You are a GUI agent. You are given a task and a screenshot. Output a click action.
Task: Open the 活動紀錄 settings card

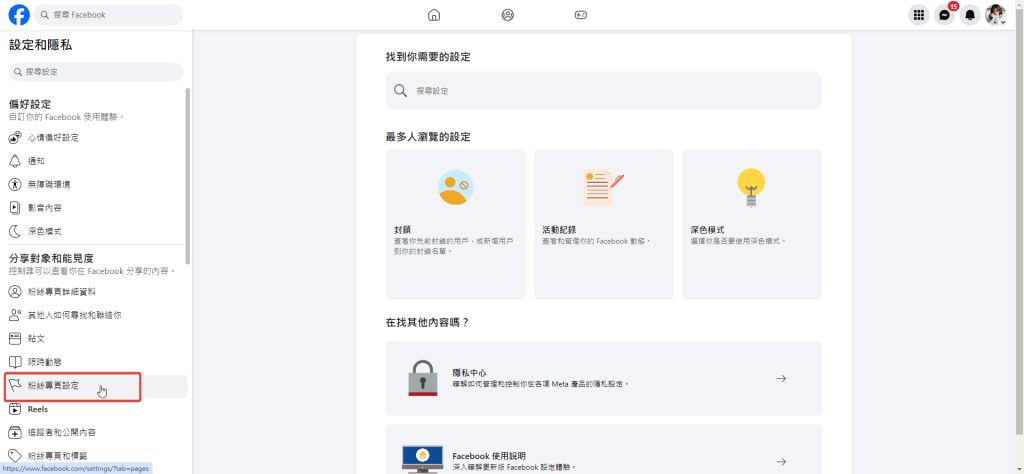(603, 224)
